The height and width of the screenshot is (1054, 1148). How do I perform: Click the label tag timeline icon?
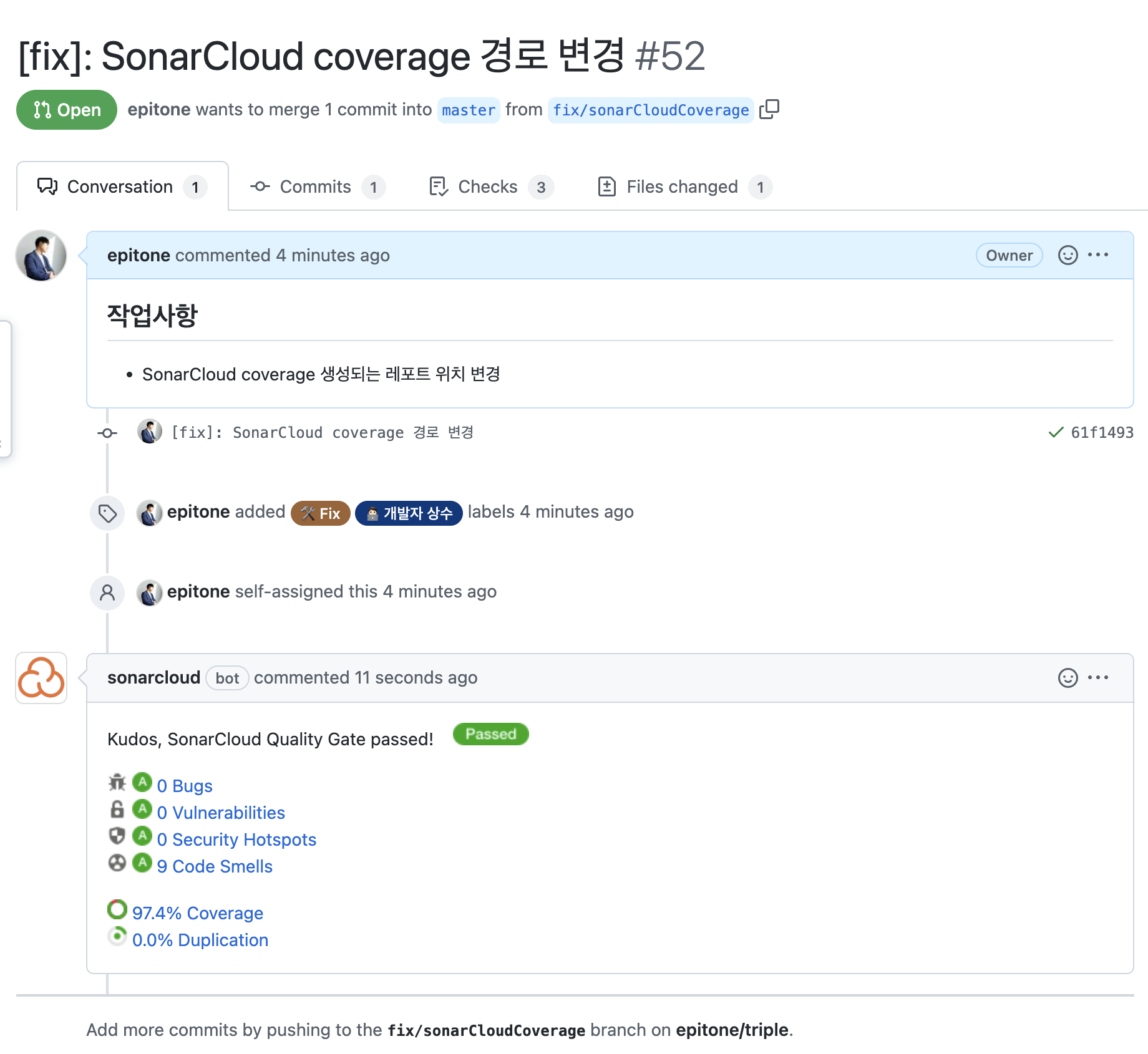pos(107,513)
